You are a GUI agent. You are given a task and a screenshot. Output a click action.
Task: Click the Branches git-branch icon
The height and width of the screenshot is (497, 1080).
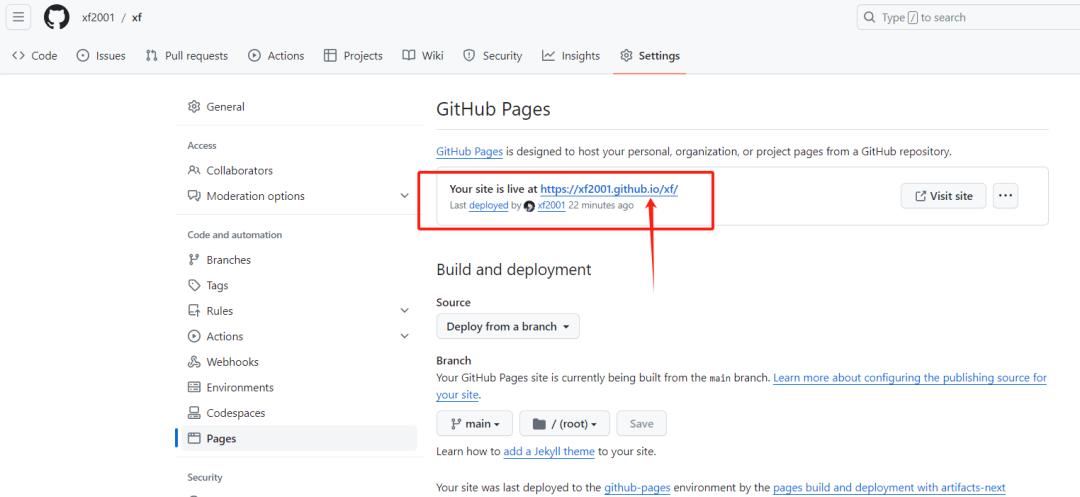point(194,260)
